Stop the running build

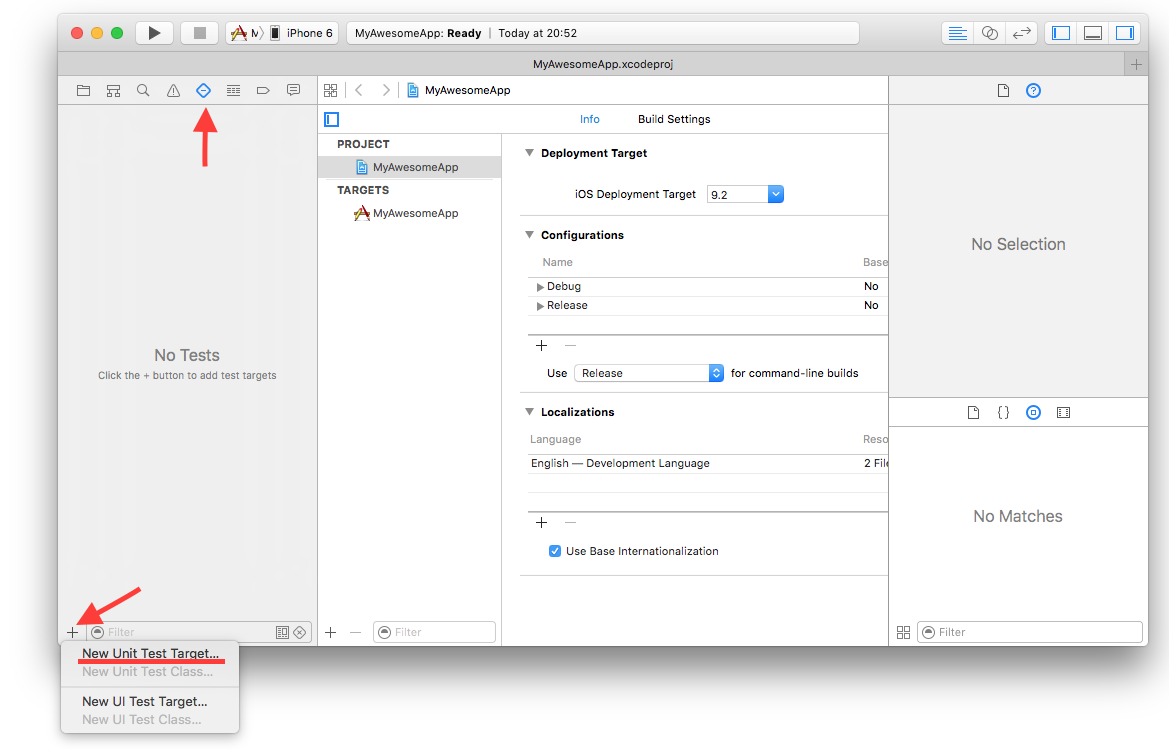tap(199, 33)
